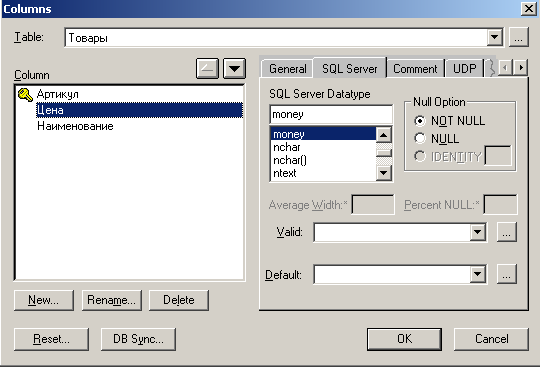Choose ntext in the datatype list

coord(323,173)
